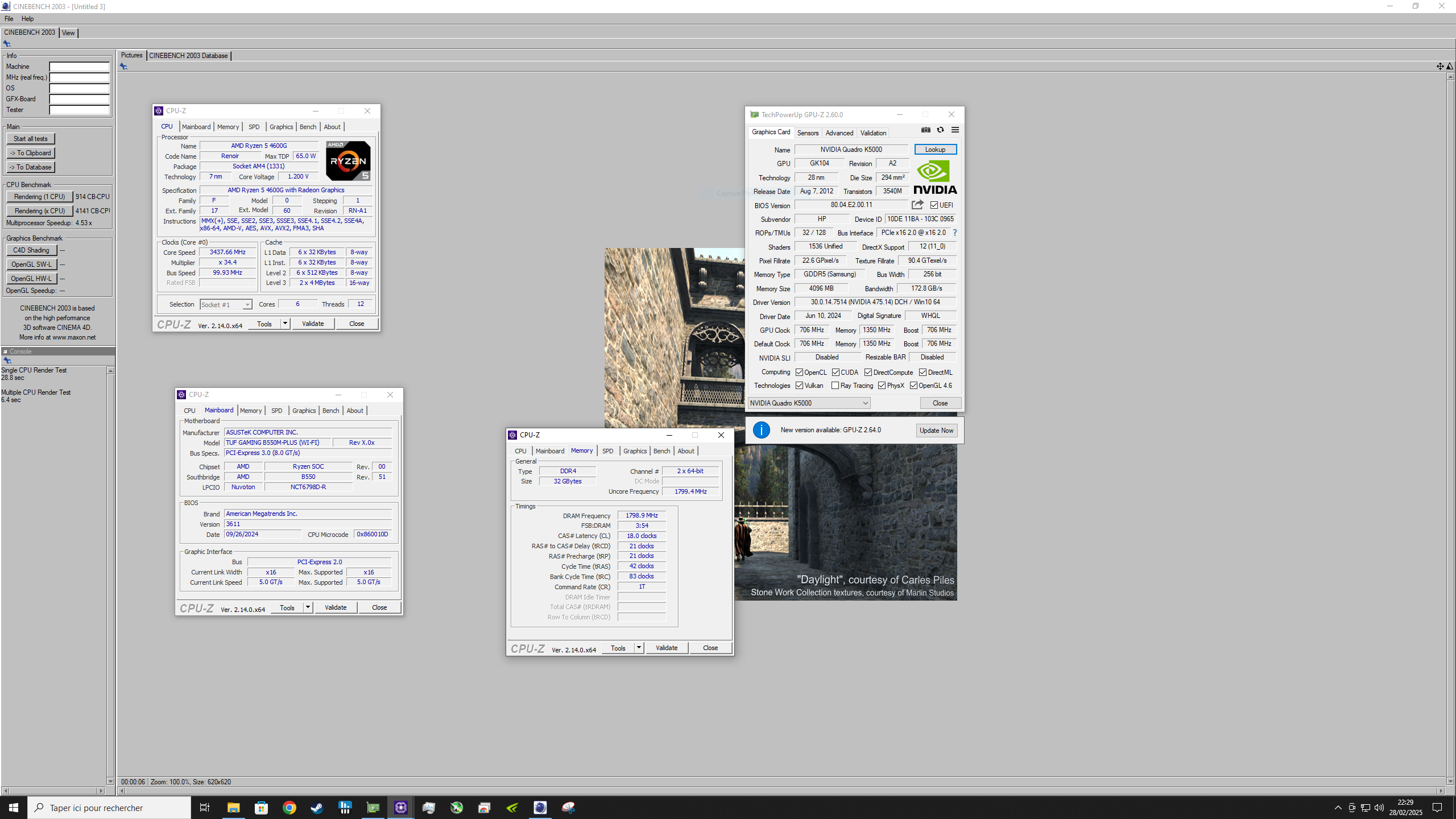Take a GPU-Z screenshot with camera icon
The image size is (1456, 819).
pyautogui.click(x=926, y=130)
